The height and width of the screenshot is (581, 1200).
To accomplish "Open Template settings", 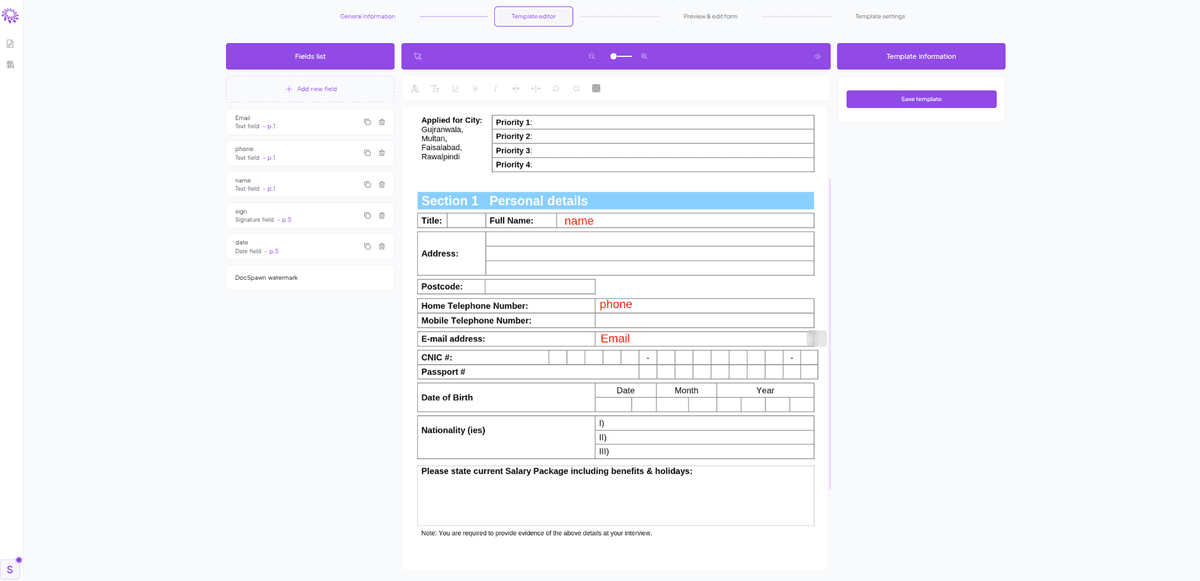I will pyautogui.click(x=879, y=16).
